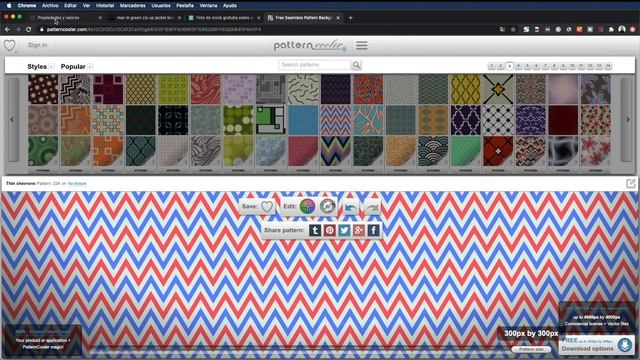Select the red-blue chevron pattern thumbnail

click(x=336, y=120)
